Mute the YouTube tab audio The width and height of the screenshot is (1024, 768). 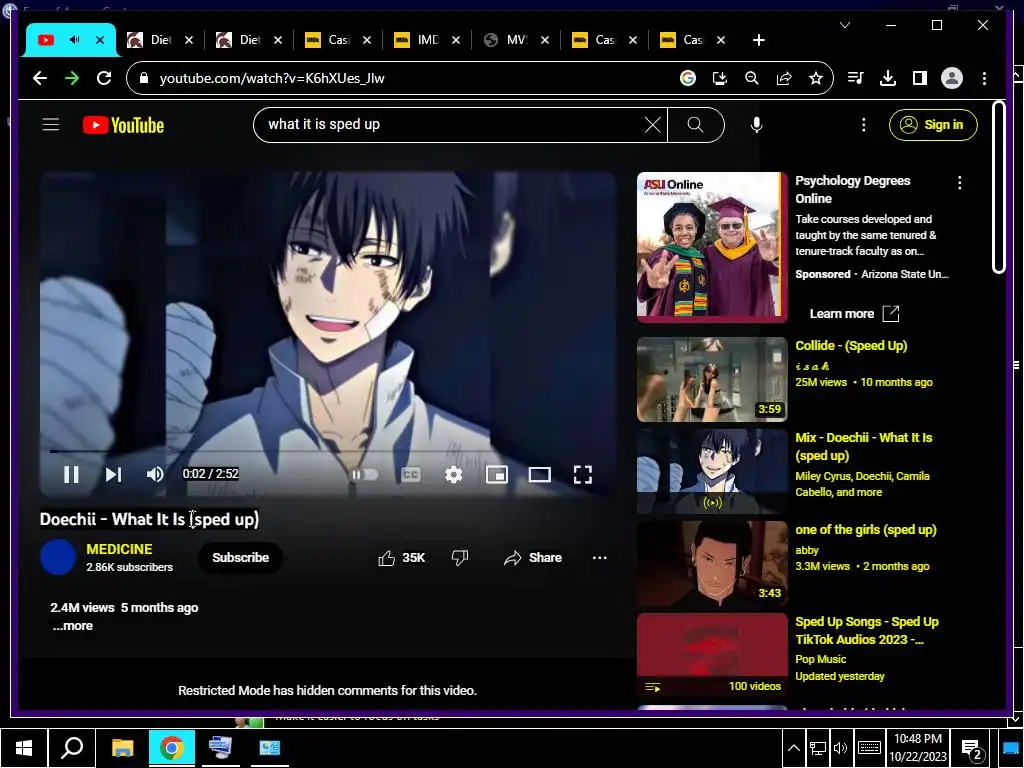(74, 40)
